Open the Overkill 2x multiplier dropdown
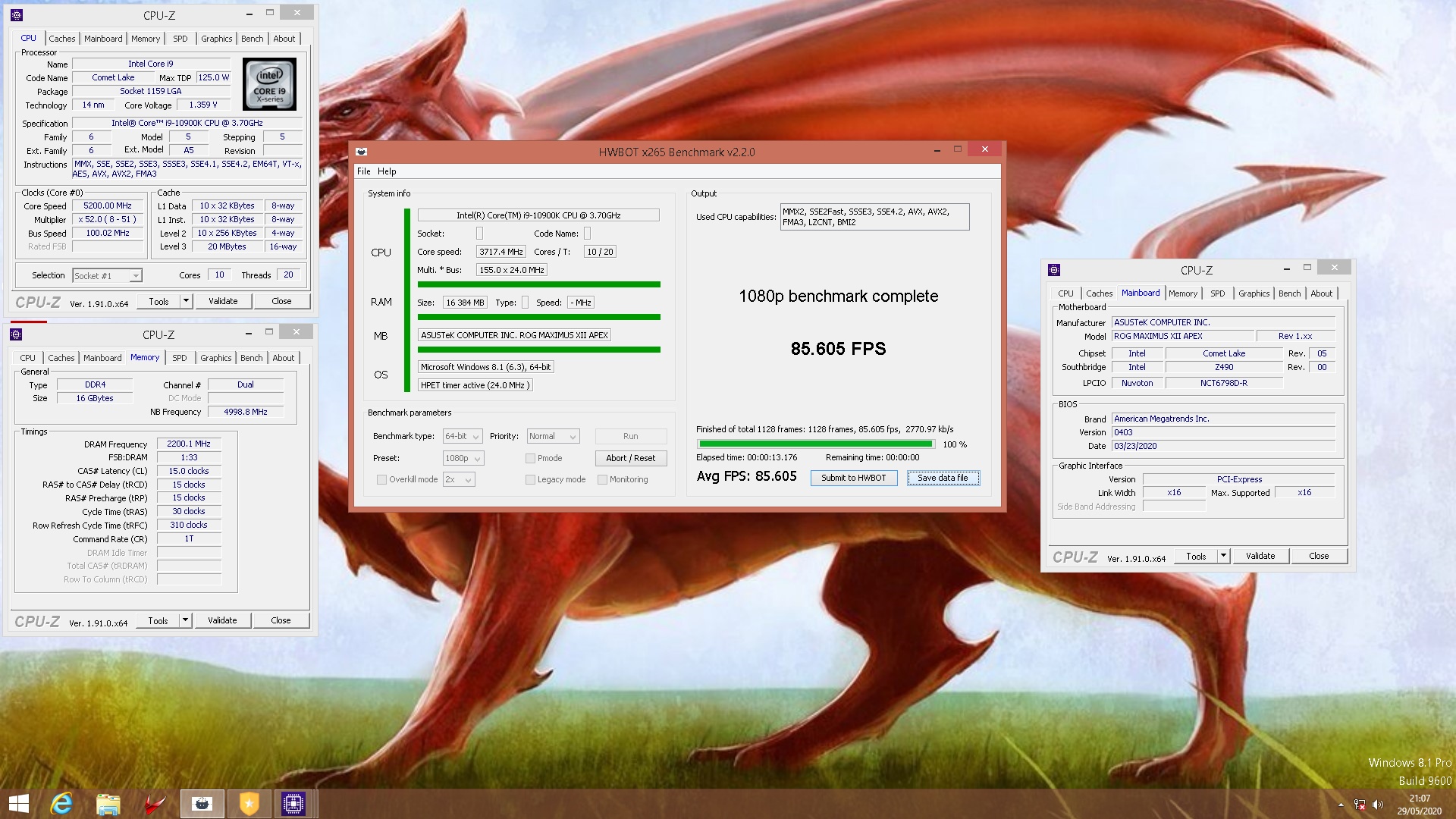This screenshot has width=1456, height=819. coord(459,479)
